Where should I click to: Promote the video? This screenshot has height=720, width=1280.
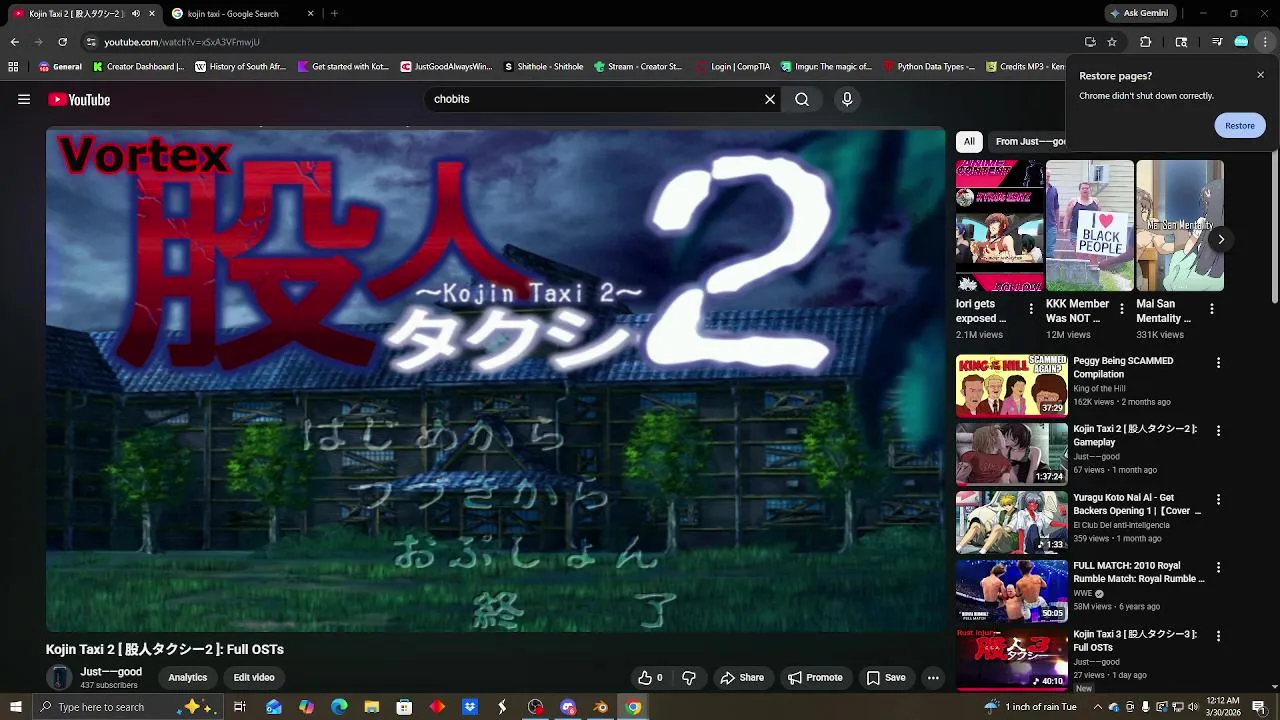(x=815, y=677)
